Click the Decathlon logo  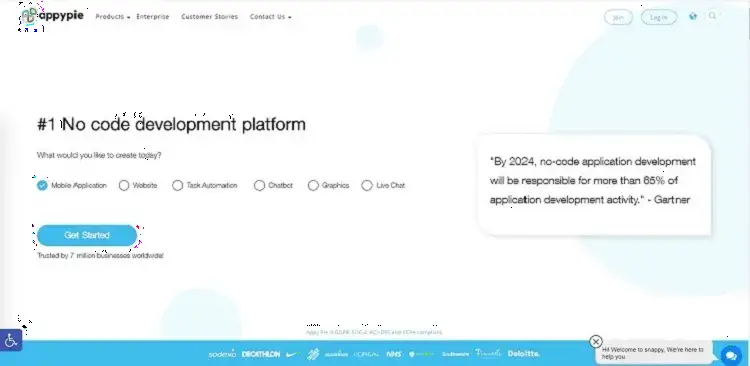point(261,354)
